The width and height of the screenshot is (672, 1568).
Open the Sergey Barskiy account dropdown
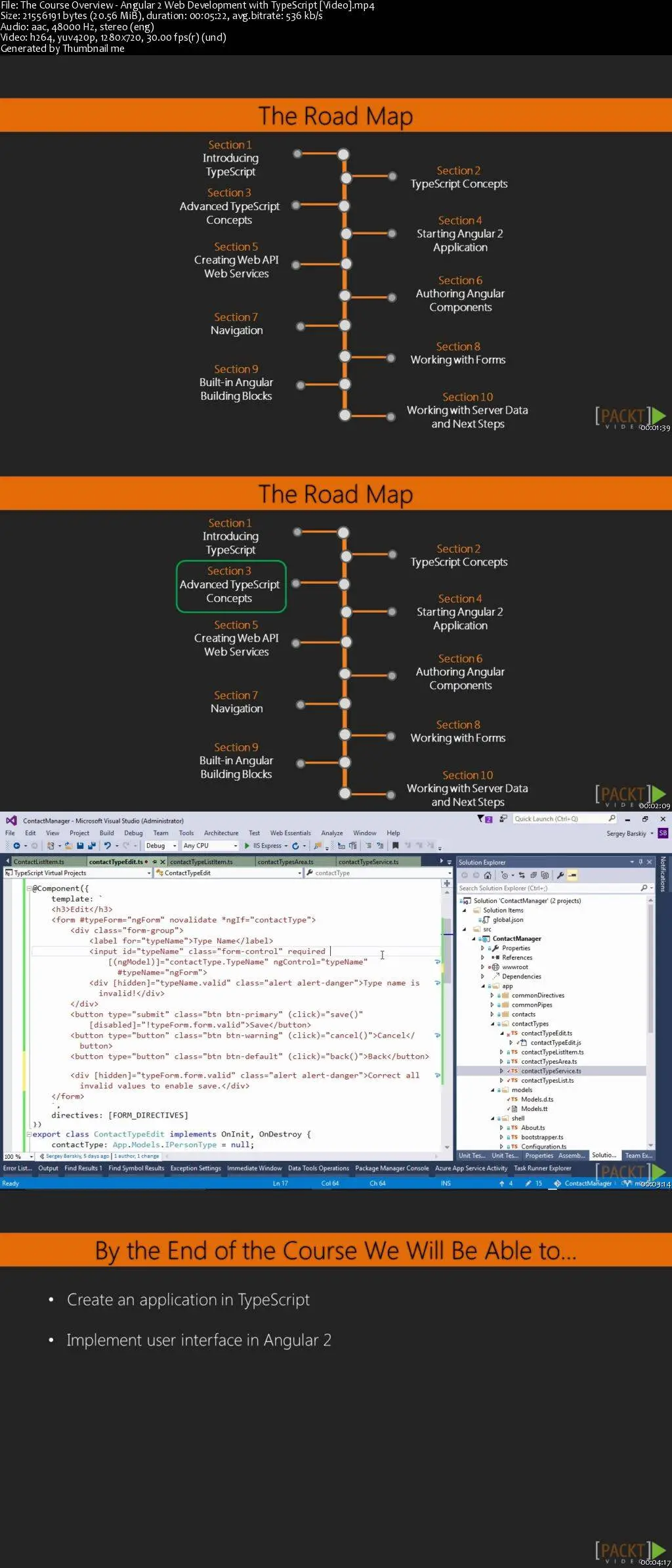[630, 833]
